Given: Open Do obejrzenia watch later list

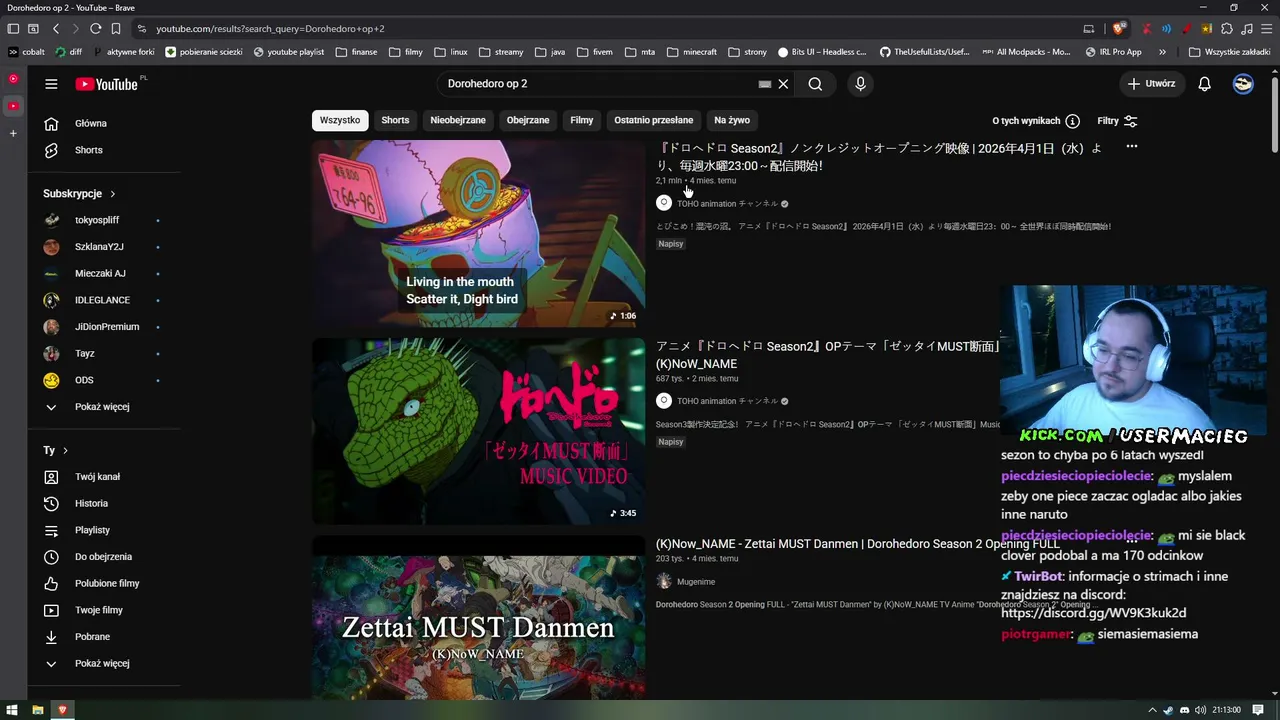Looking at the screenshot, I should 104,557.
